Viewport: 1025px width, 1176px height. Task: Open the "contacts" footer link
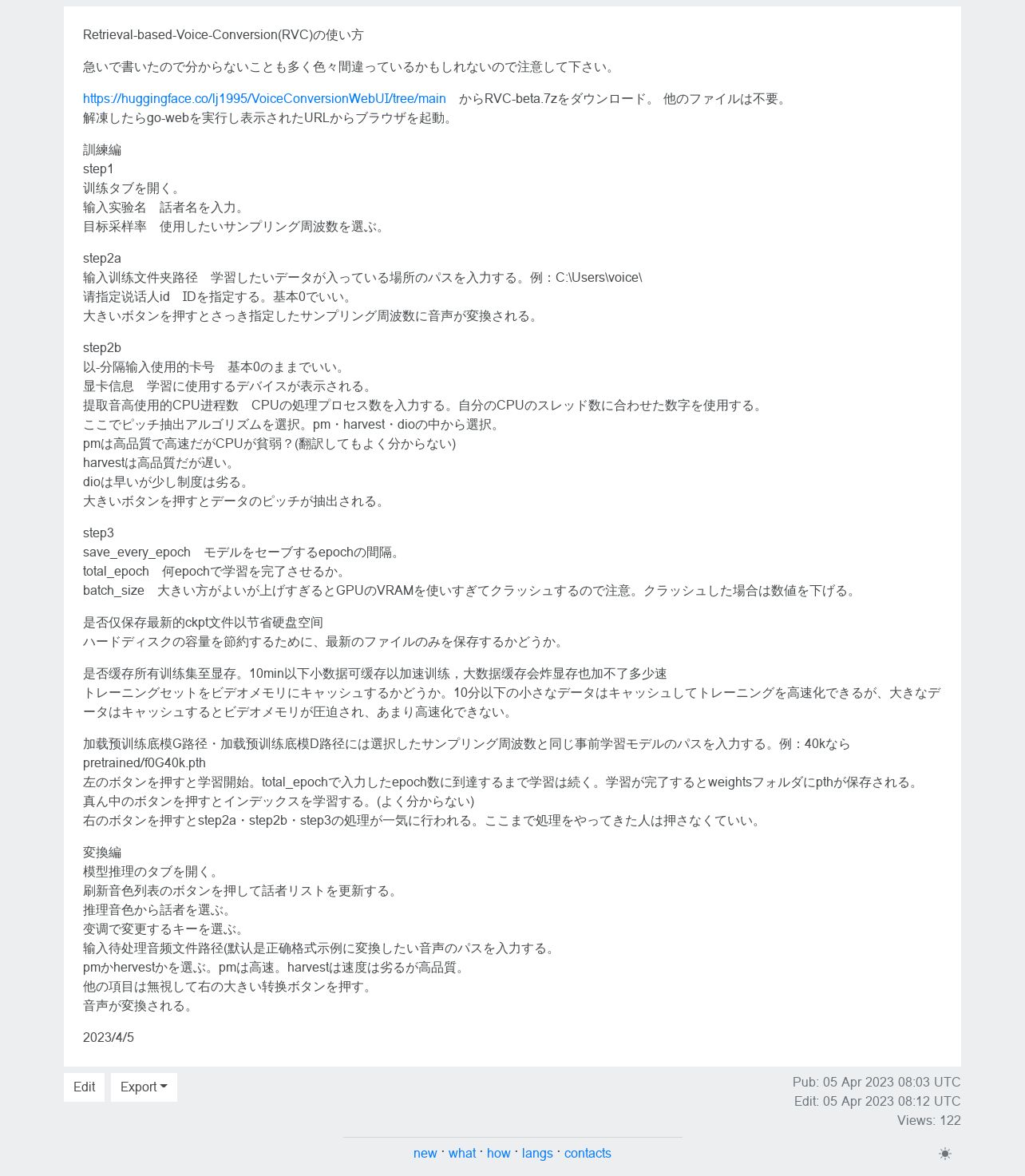pos(588,1154)
